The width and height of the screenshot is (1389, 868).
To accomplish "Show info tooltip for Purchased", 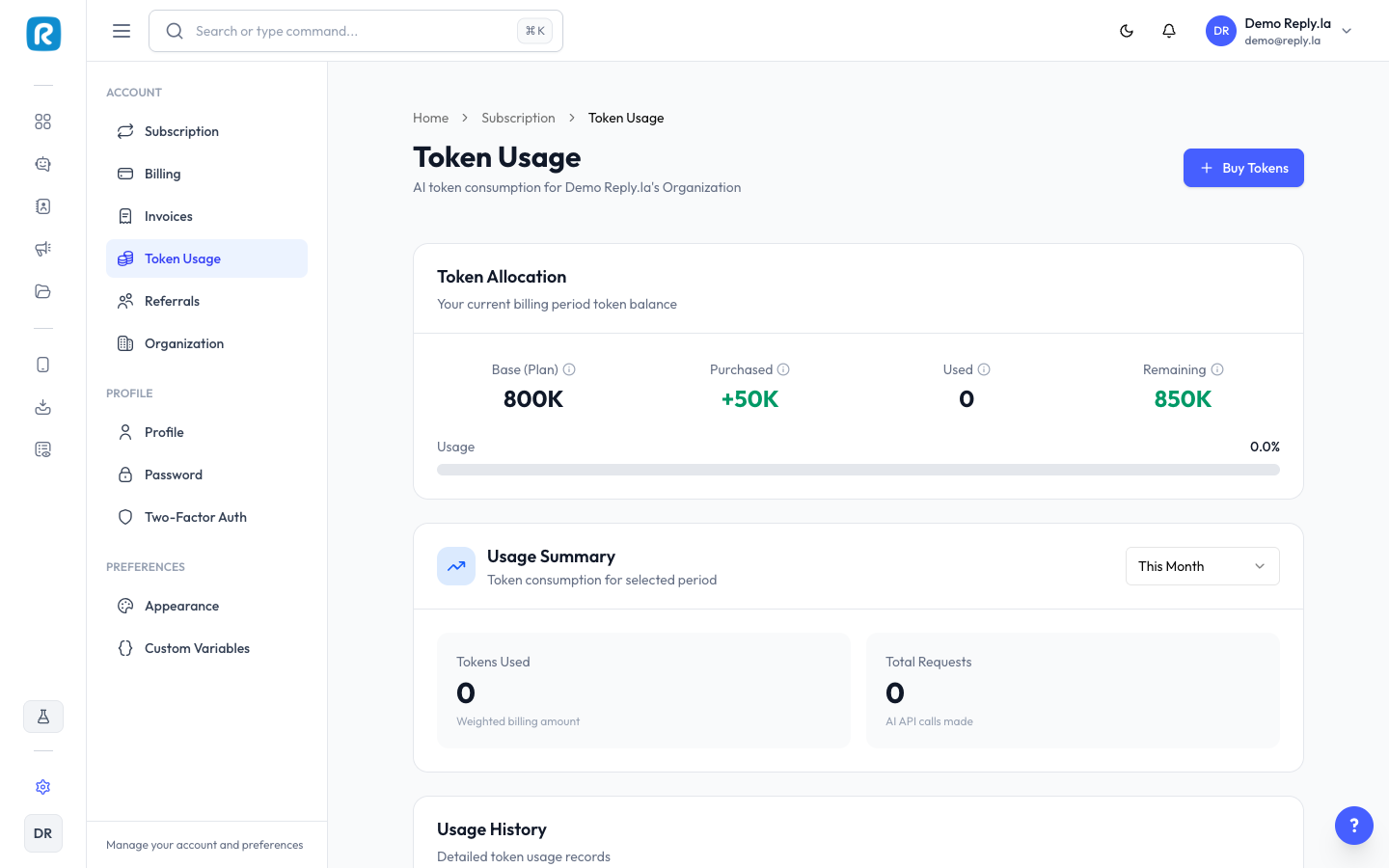I will coord(783,369).
